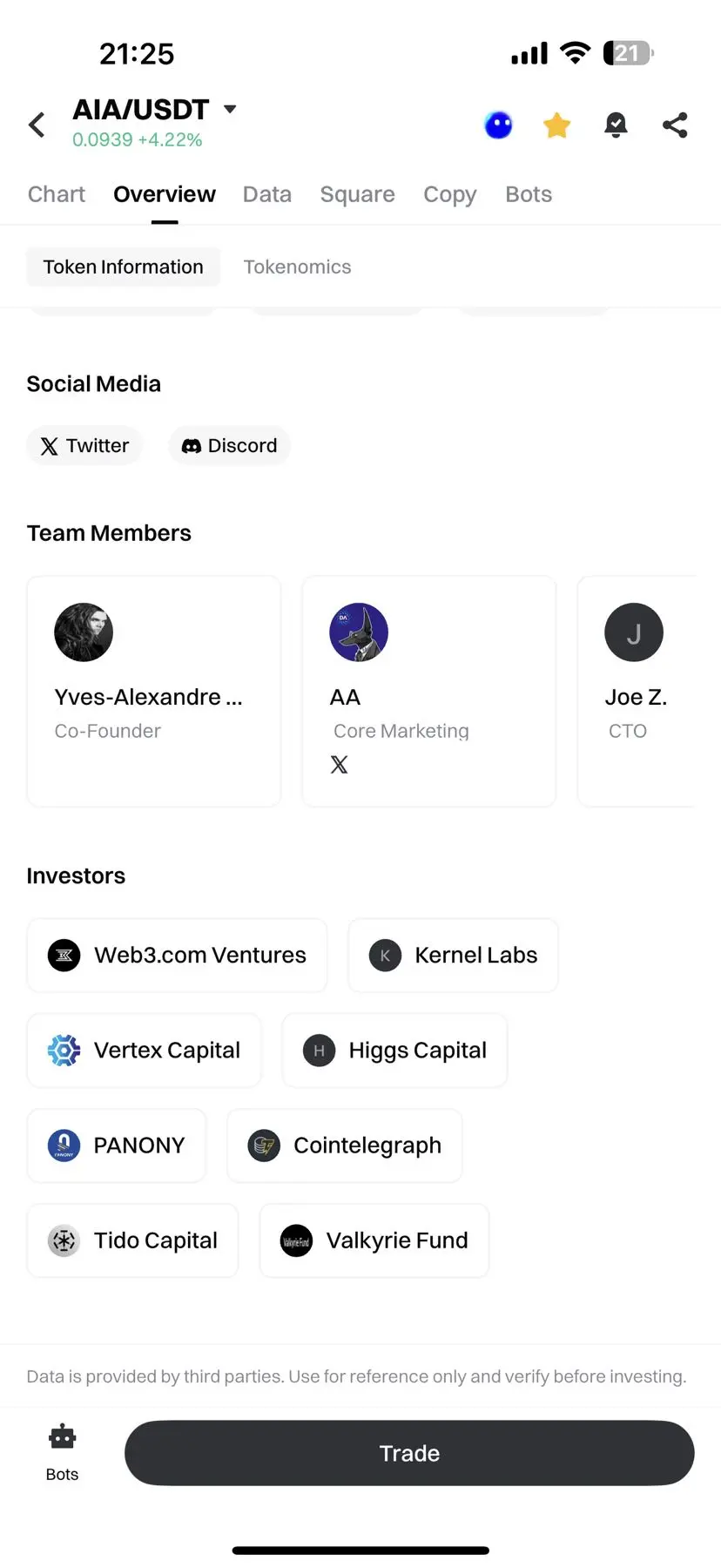The image size is (721, 1568).
Task: Open the share icon
Action: [x=675, y=125]
